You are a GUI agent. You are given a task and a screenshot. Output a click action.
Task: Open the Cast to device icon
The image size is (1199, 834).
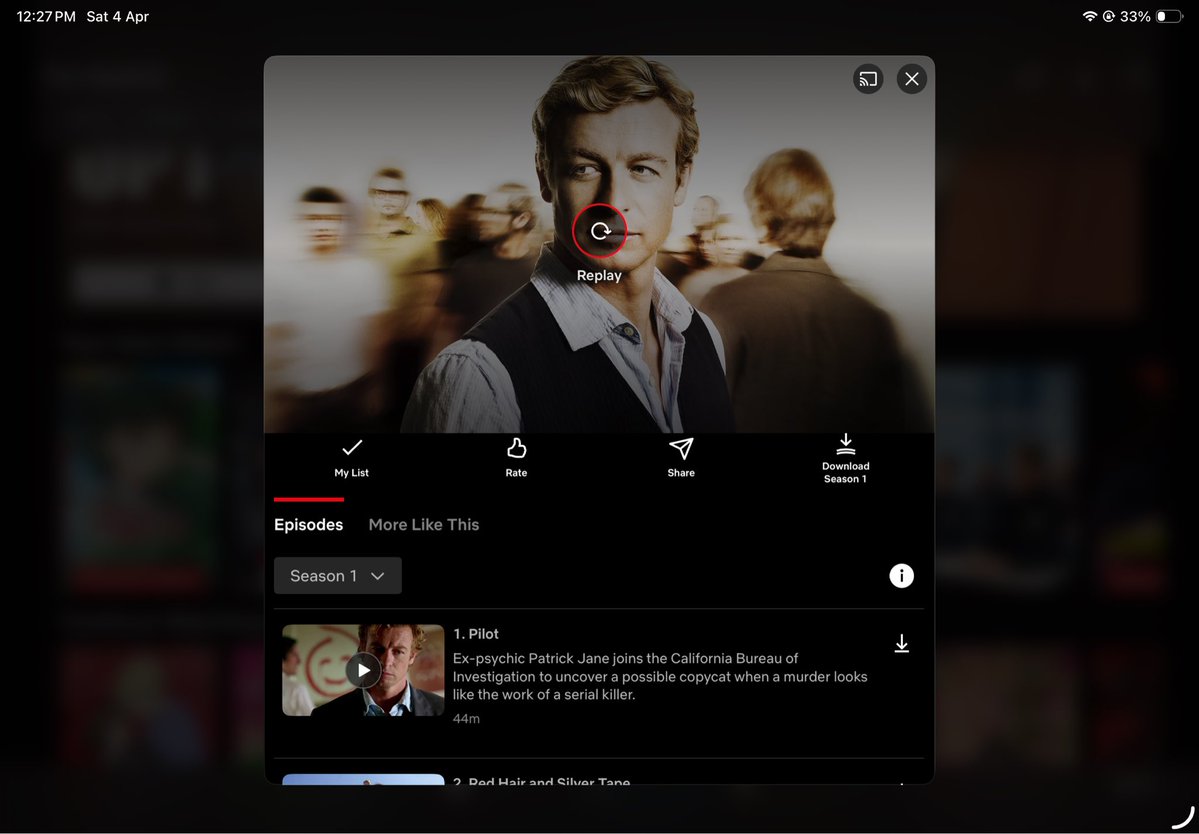pos(868,79)
